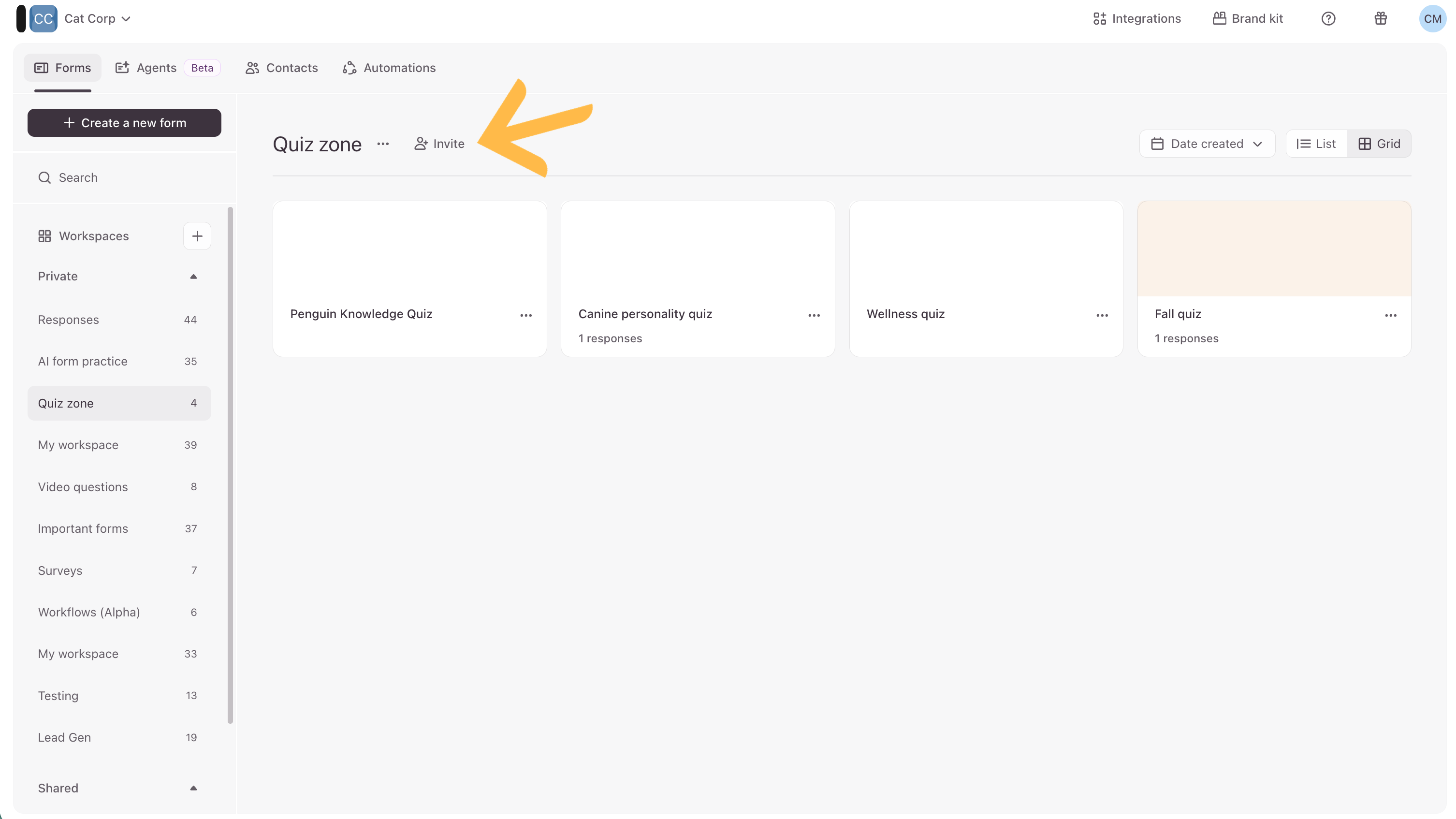
Task: Expand the Cat Corp organization switcher
Action: click(97, 19)
